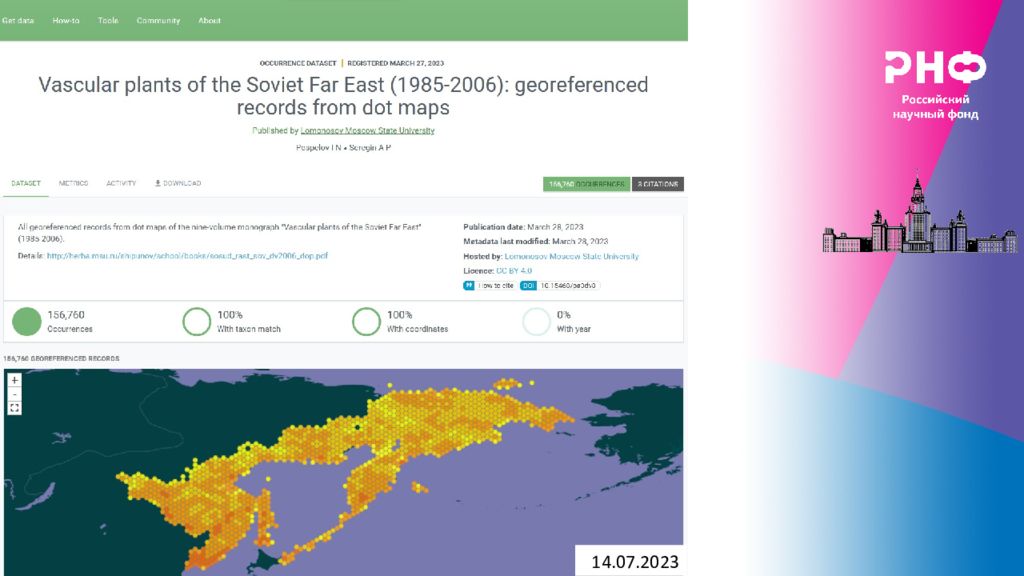Click the '14.07.2023' date label

[x=635, y=562]
